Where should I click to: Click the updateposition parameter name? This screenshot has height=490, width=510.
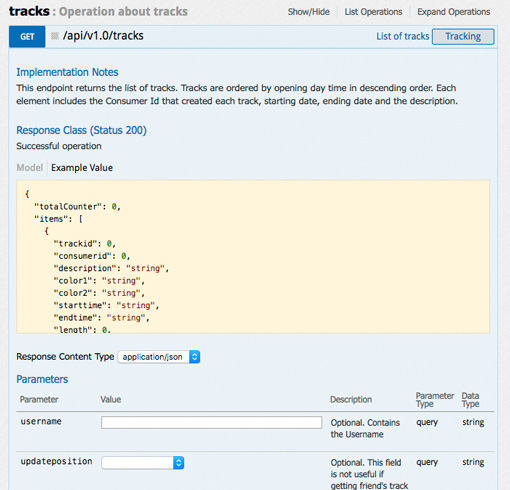coord(56,461)
